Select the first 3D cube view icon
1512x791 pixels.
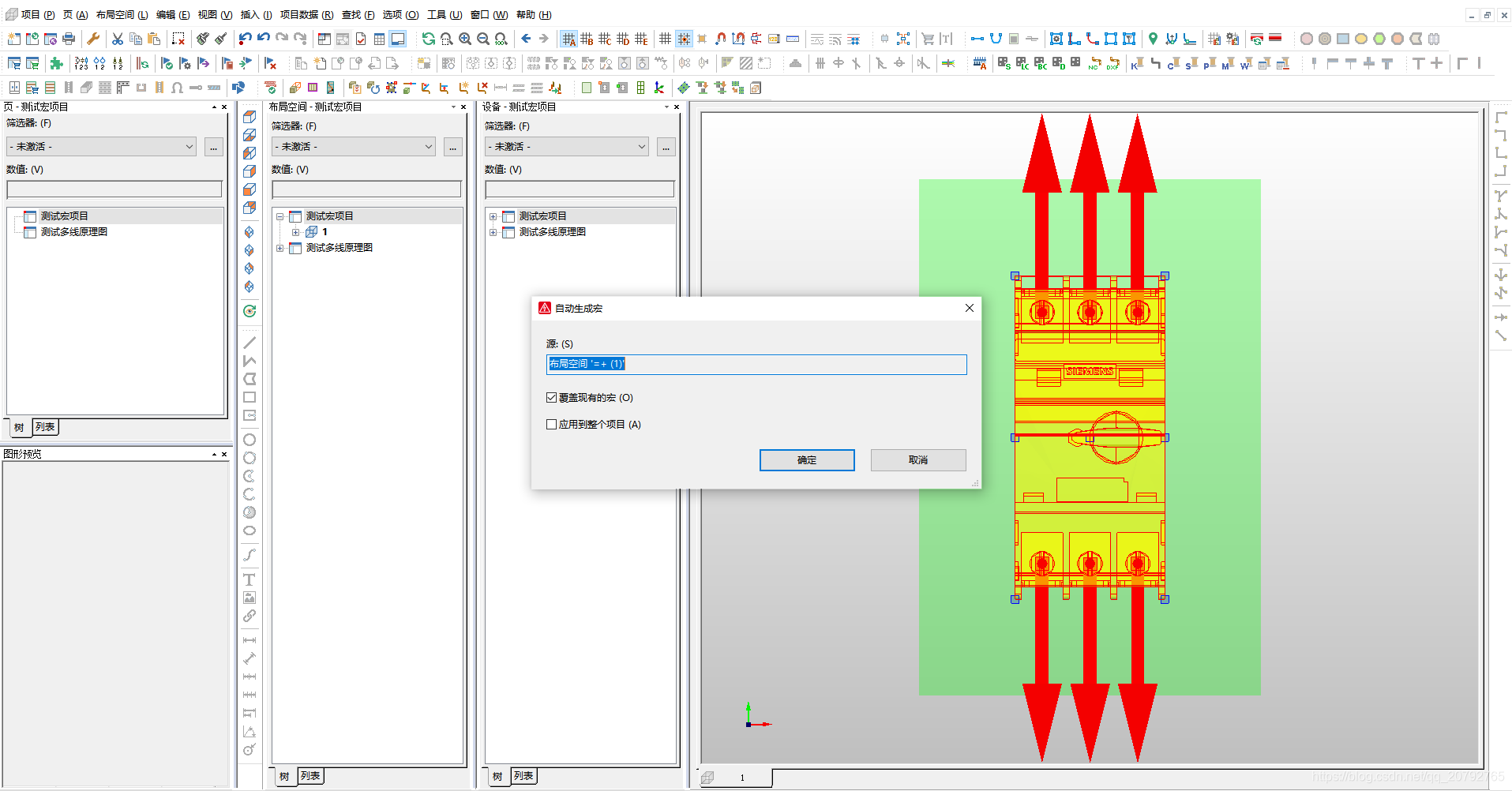click(x=249, y=117)
